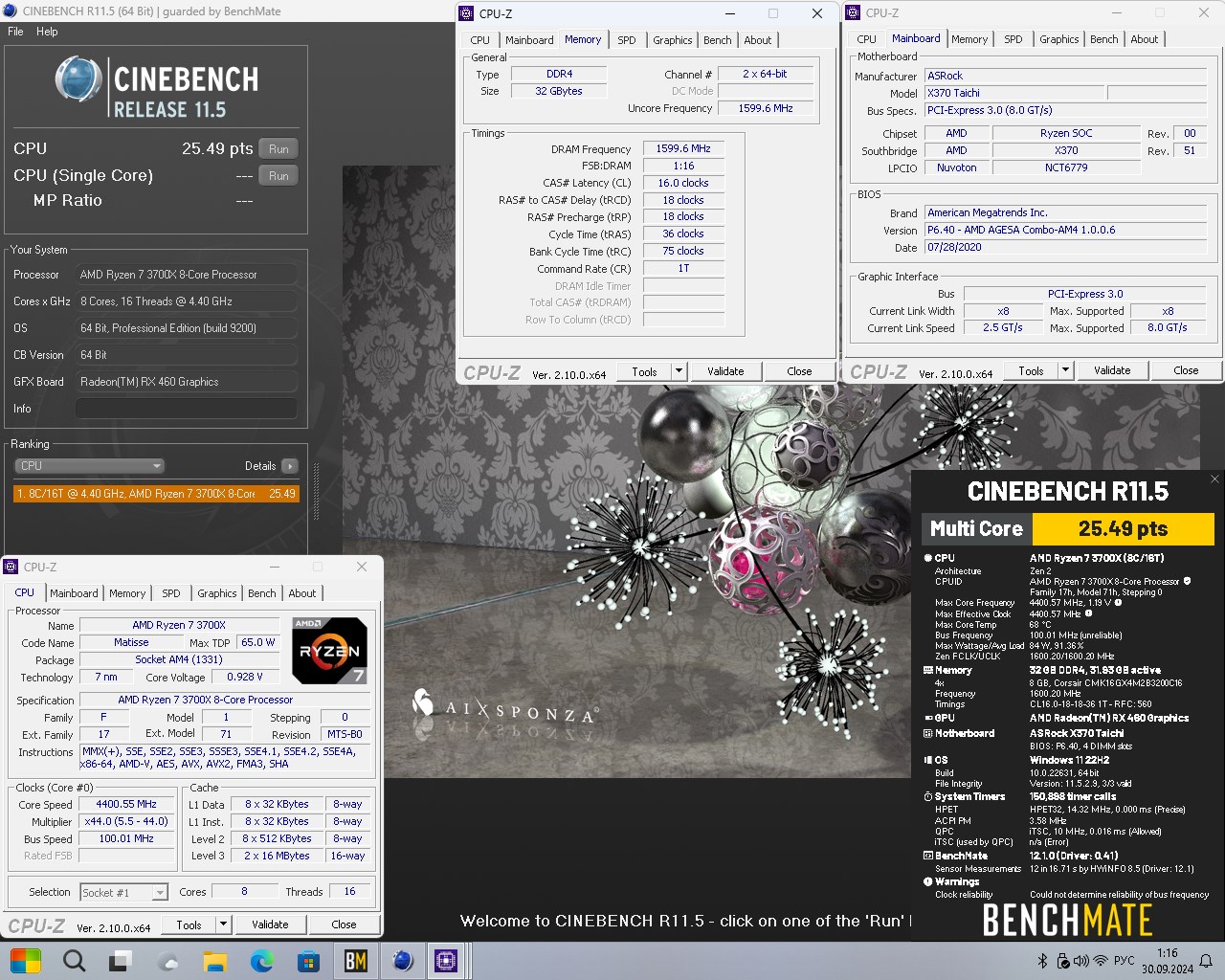Click the Cinebench Info input field
This screenshot has width=1225, height=980.
tap(186, 409)
